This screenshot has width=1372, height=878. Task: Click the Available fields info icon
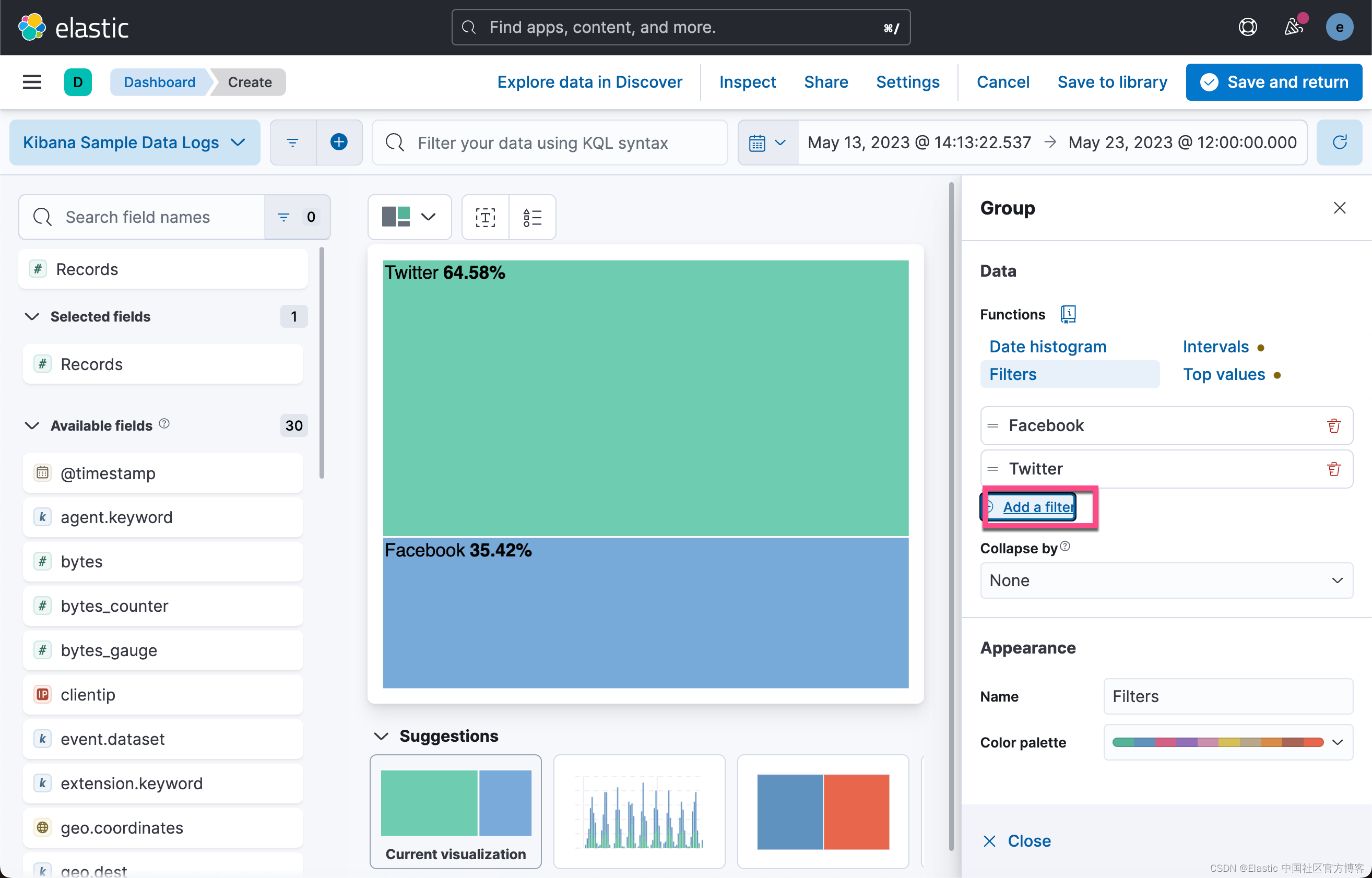tap(164, 424)
